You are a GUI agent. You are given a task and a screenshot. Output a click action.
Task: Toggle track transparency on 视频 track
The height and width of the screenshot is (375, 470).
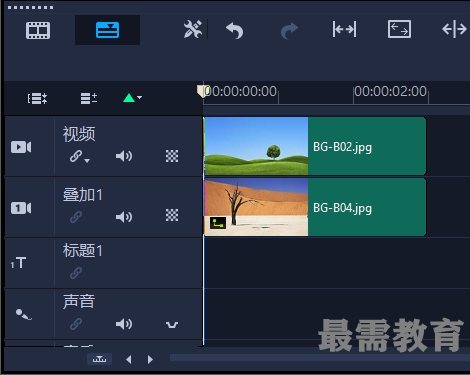tap(172, 156)
